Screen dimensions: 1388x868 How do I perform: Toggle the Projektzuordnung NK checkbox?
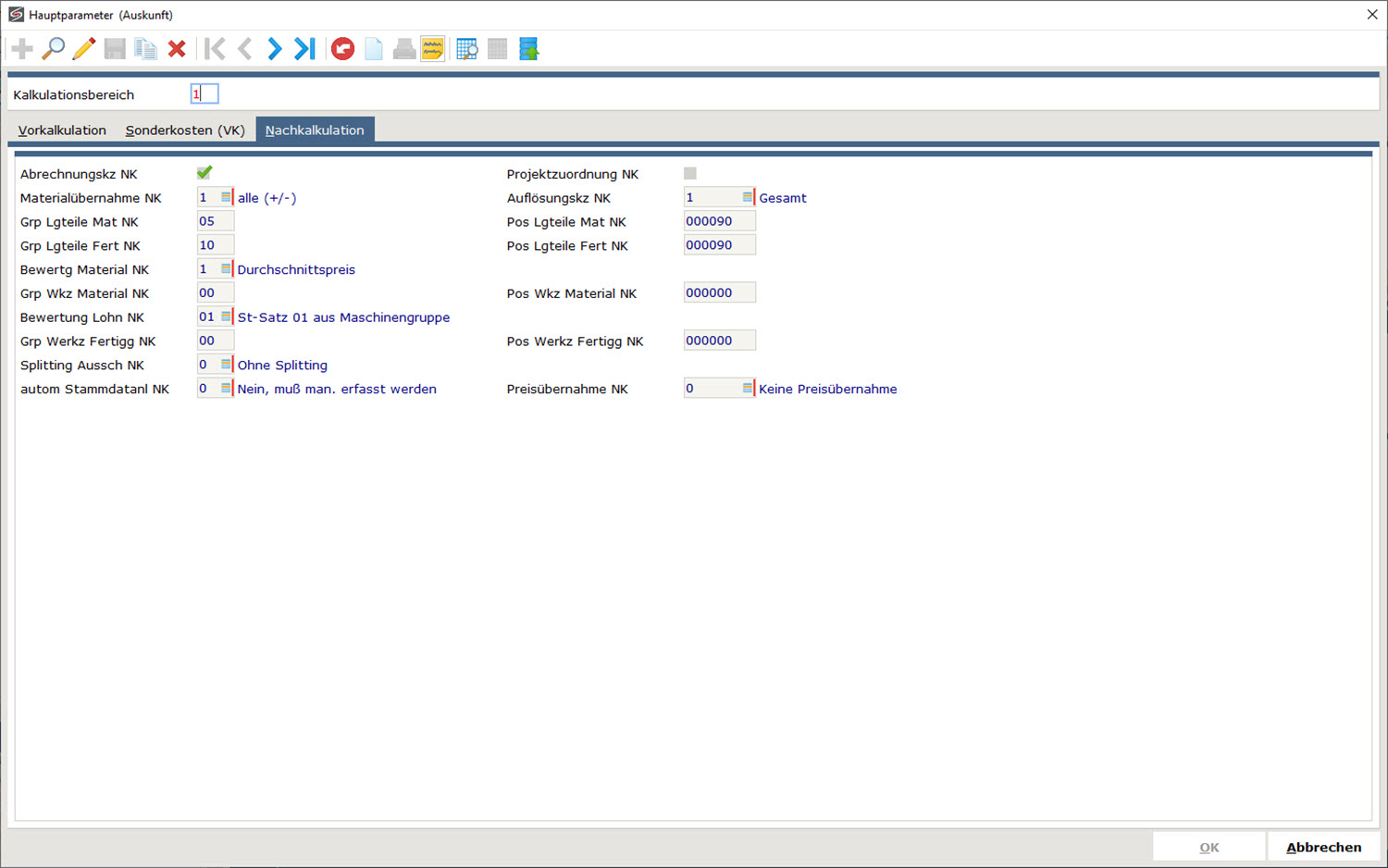[x=690, y=173]
